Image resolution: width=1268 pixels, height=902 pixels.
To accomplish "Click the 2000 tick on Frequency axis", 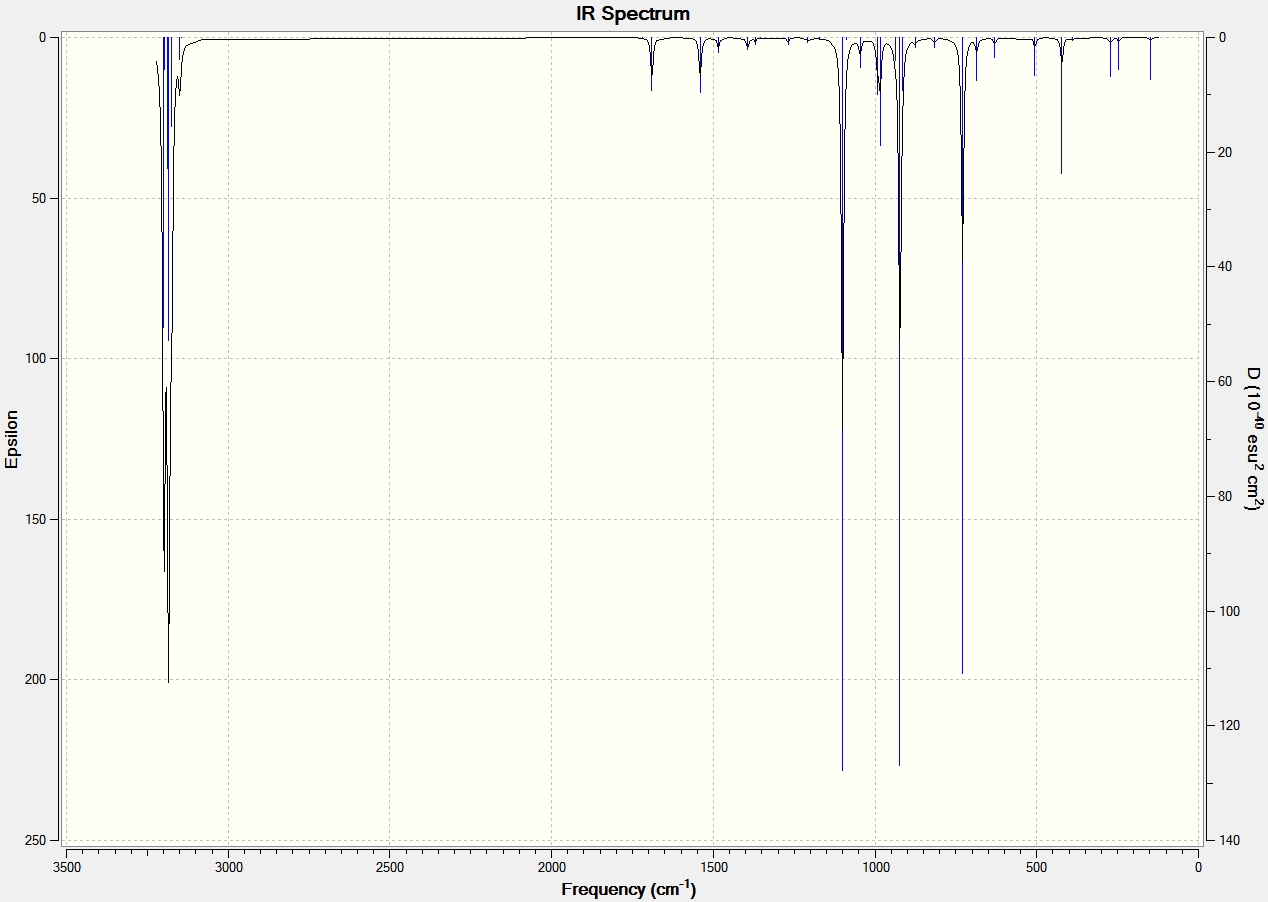I will [x=552, y=868].
